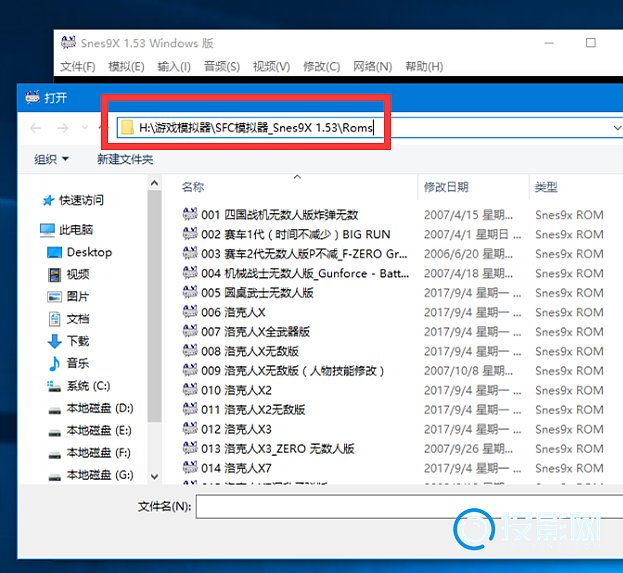This screenshot has width=623, height=573.
Task: Click date 2007/9/26 of file 013
Action: (468, 449)
